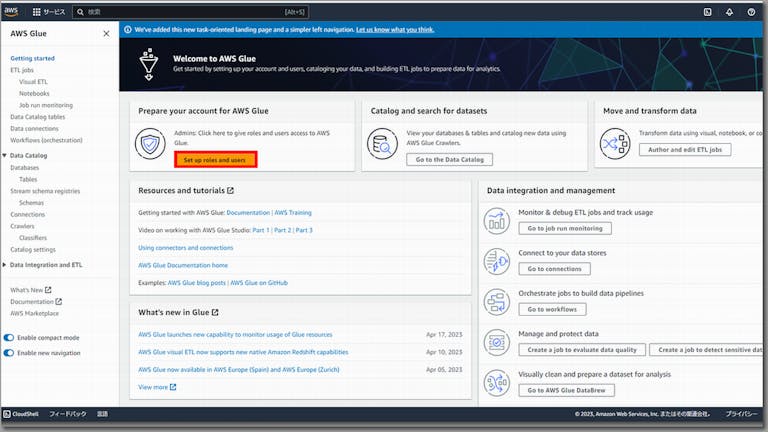Select Getting started in sidebar

pos(32,58)
